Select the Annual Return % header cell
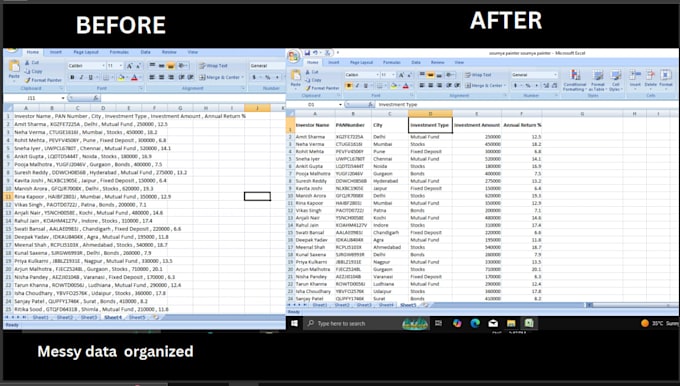Viewport: 680px width, 386px height. [522, 125]
